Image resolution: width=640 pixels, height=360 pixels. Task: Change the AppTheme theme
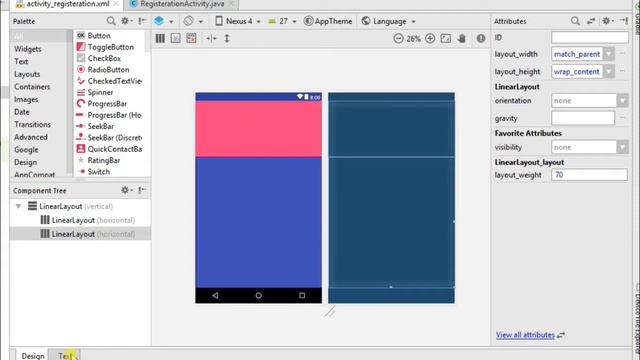coord(328,21)
